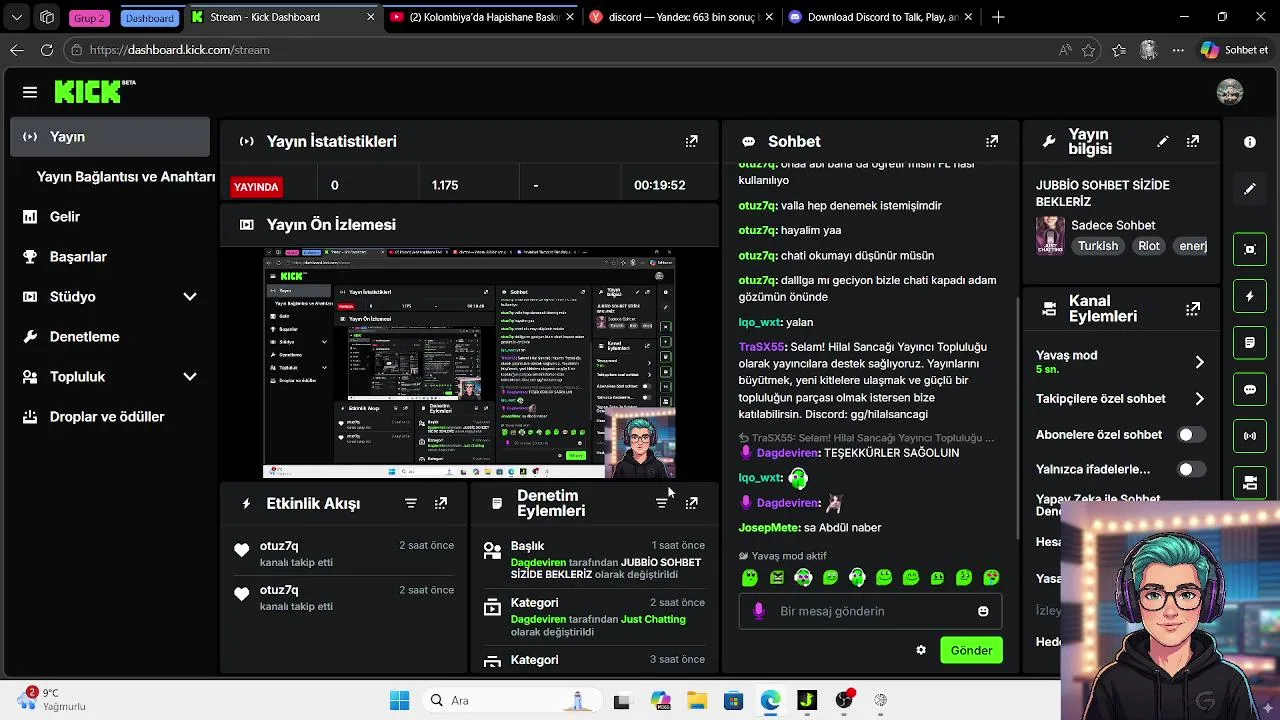Open Takipçilere özel sohbet chevron
The image size is (1280, 720).
click(1199, 399)
